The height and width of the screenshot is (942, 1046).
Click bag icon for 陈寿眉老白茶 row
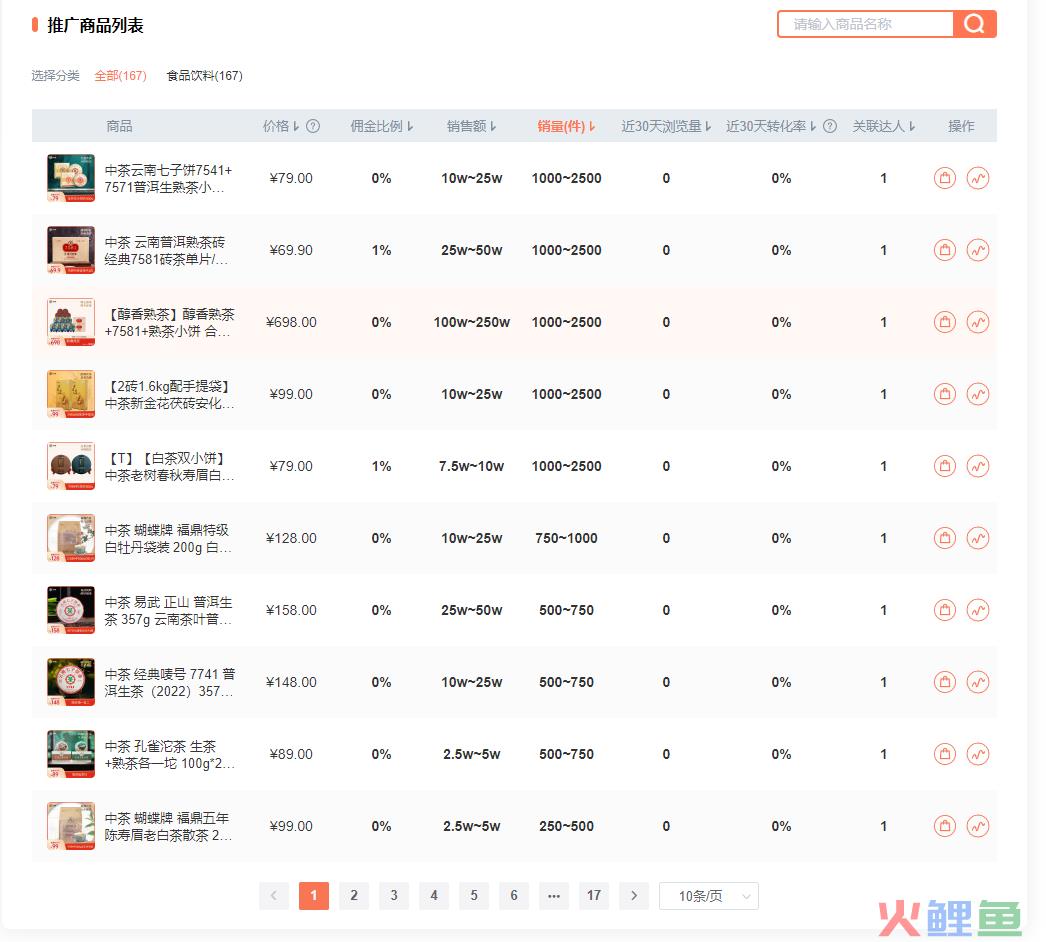click(945, 827)
